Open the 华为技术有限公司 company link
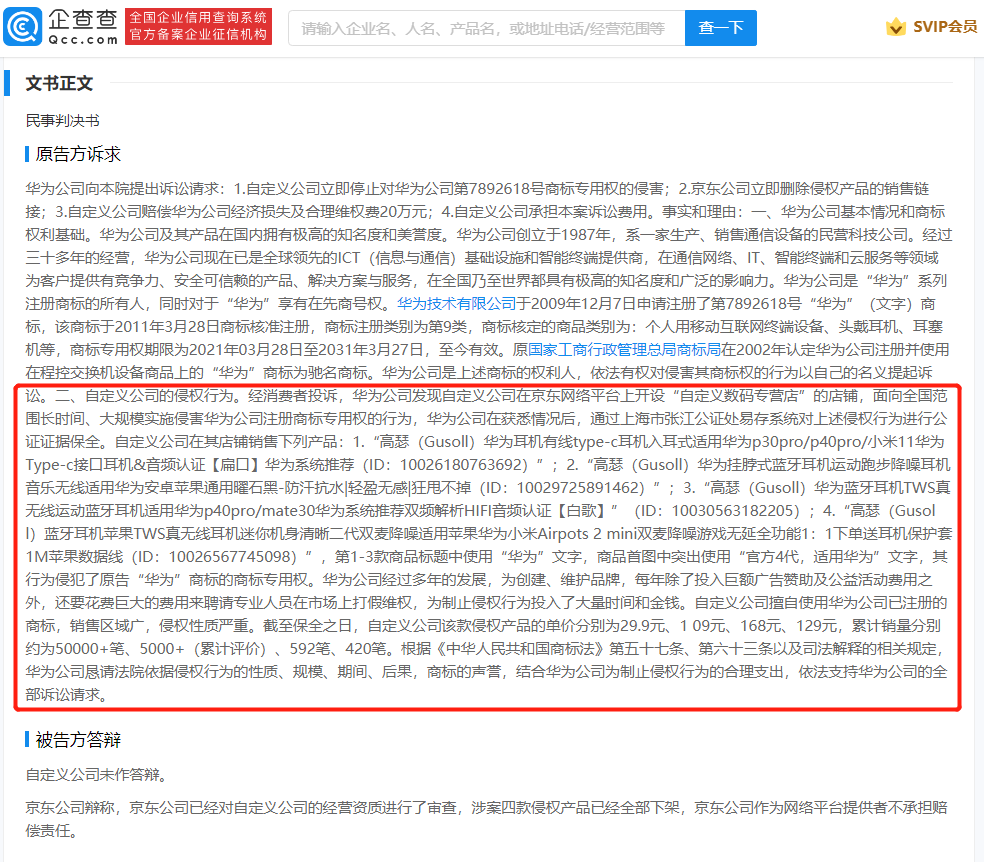The height and width of the screenshot is (862, 984). (x=456, y=304)
